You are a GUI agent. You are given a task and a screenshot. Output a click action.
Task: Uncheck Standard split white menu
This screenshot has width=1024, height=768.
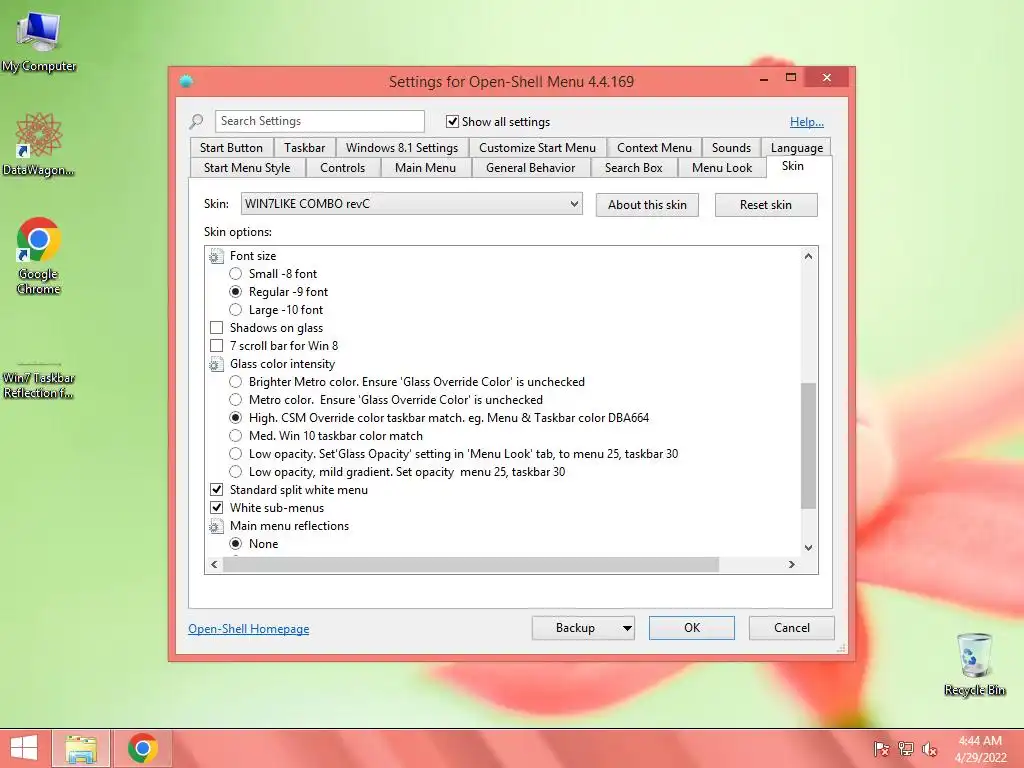[217, 490]
